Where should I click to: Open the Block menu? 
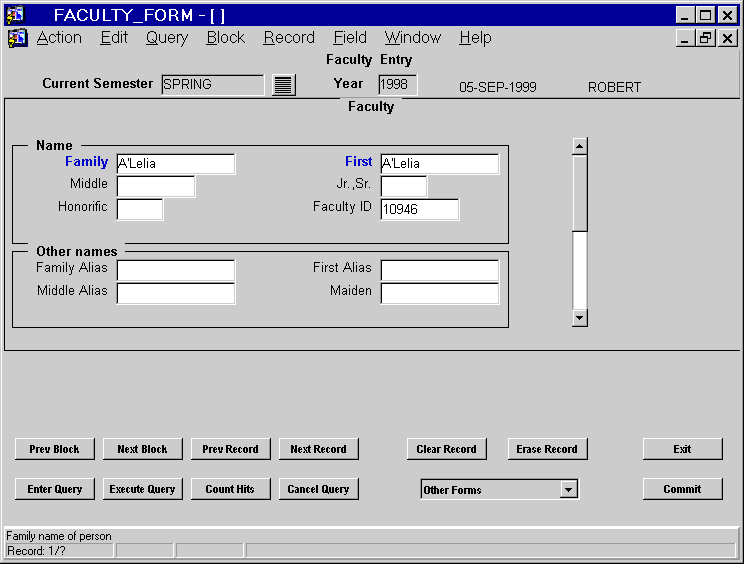coord(225,37)
